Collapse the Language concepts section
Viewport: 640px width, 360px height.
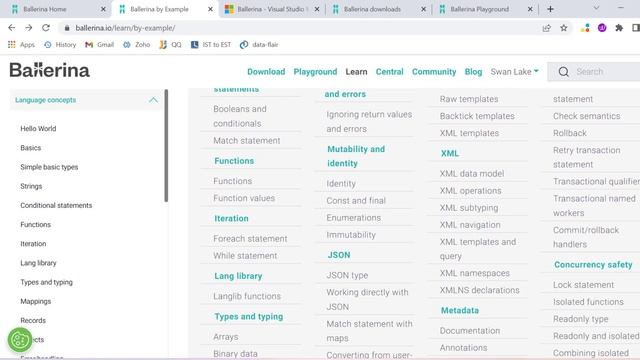click(153, 100)
